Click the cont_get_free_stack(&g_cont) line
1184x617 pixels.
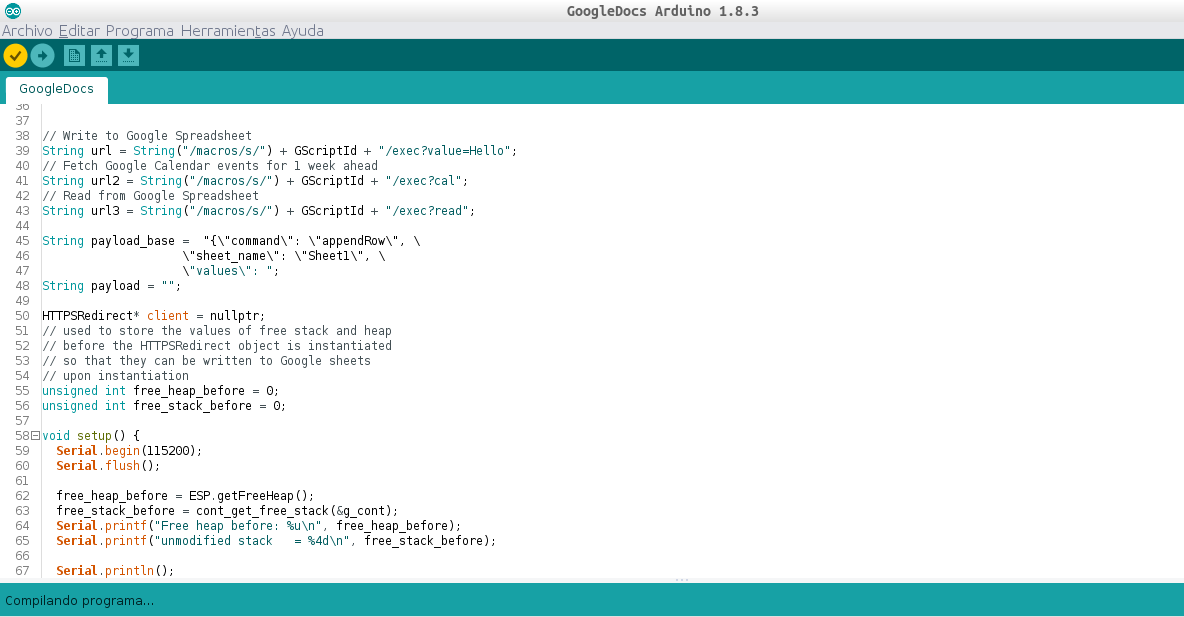point(227,511)
